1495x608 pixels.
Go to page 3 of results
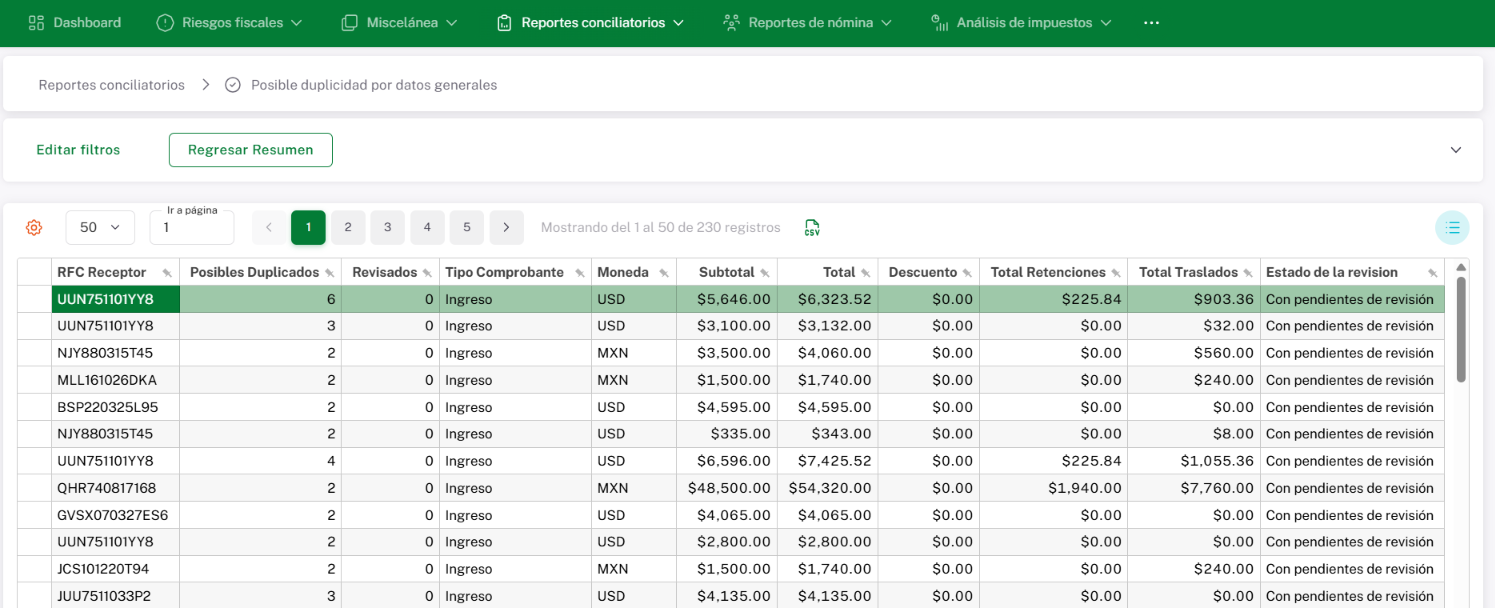click(x=387, y=228)
